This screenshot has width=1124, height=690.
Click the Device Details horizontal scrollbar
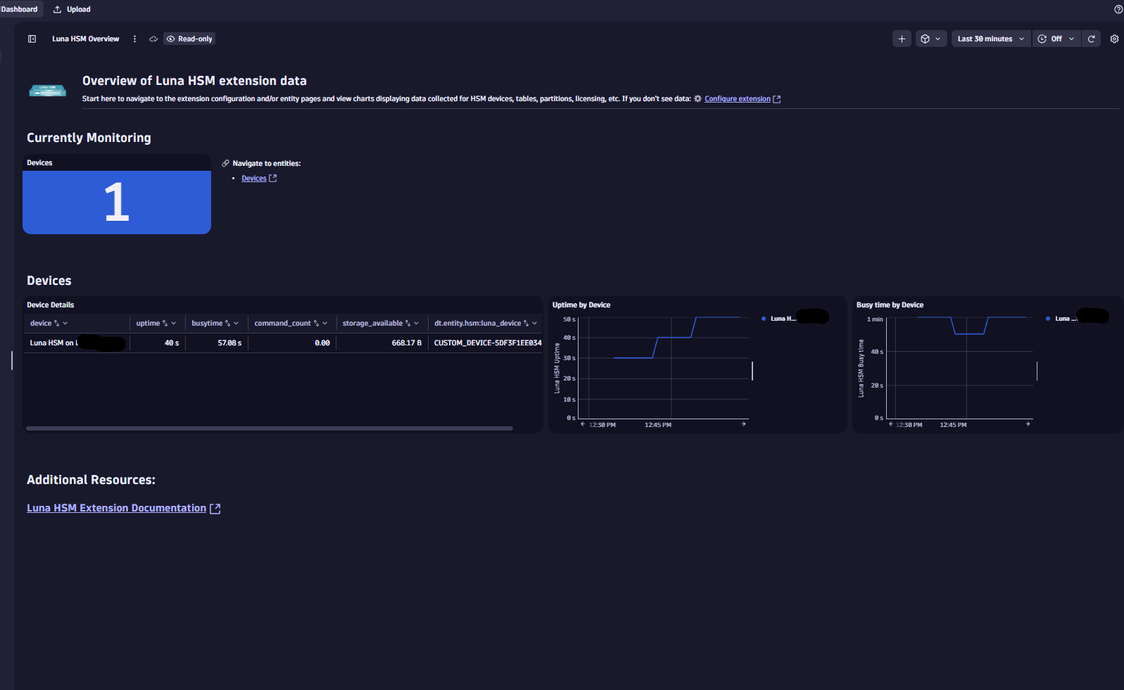[269, 428]
